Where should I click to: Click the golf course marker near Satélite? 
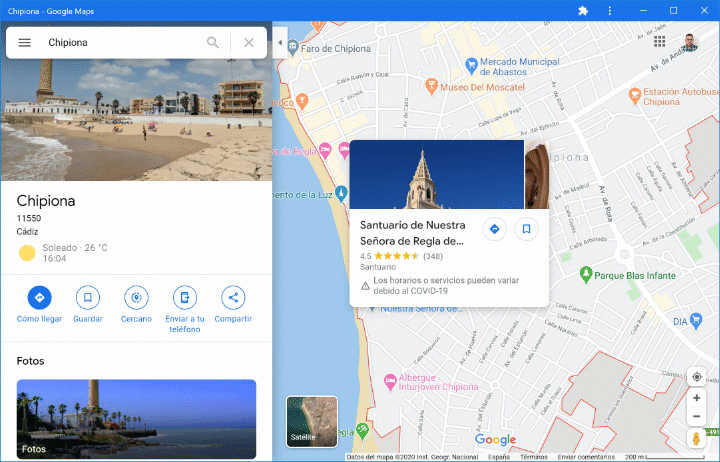(x=363, y=431)
